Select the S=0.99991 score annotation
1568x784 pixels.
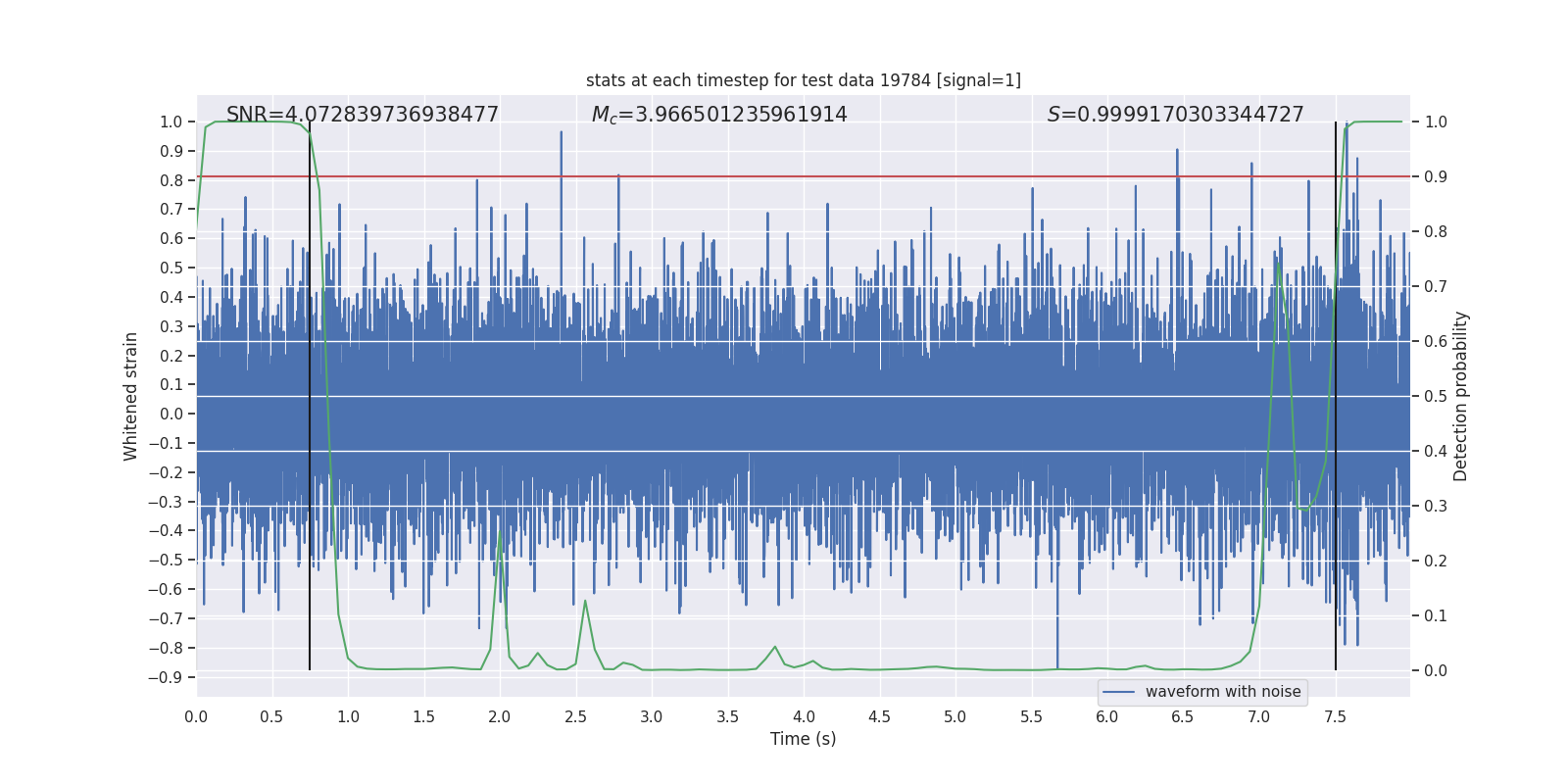[x=1175, y=115]
